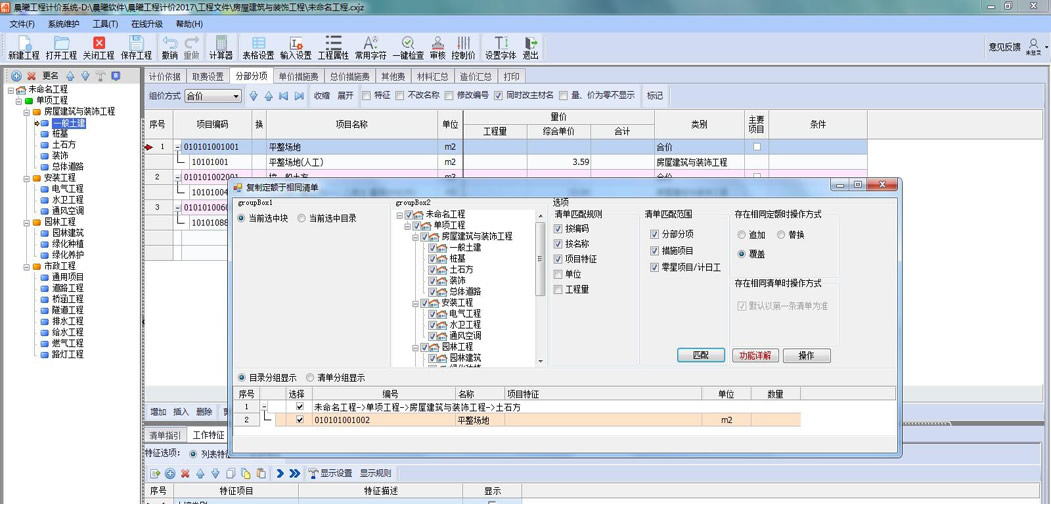Viewport: 1051px width, 524px height.
Task: Click the user account icon at top right
Action: pos(1033,44)
